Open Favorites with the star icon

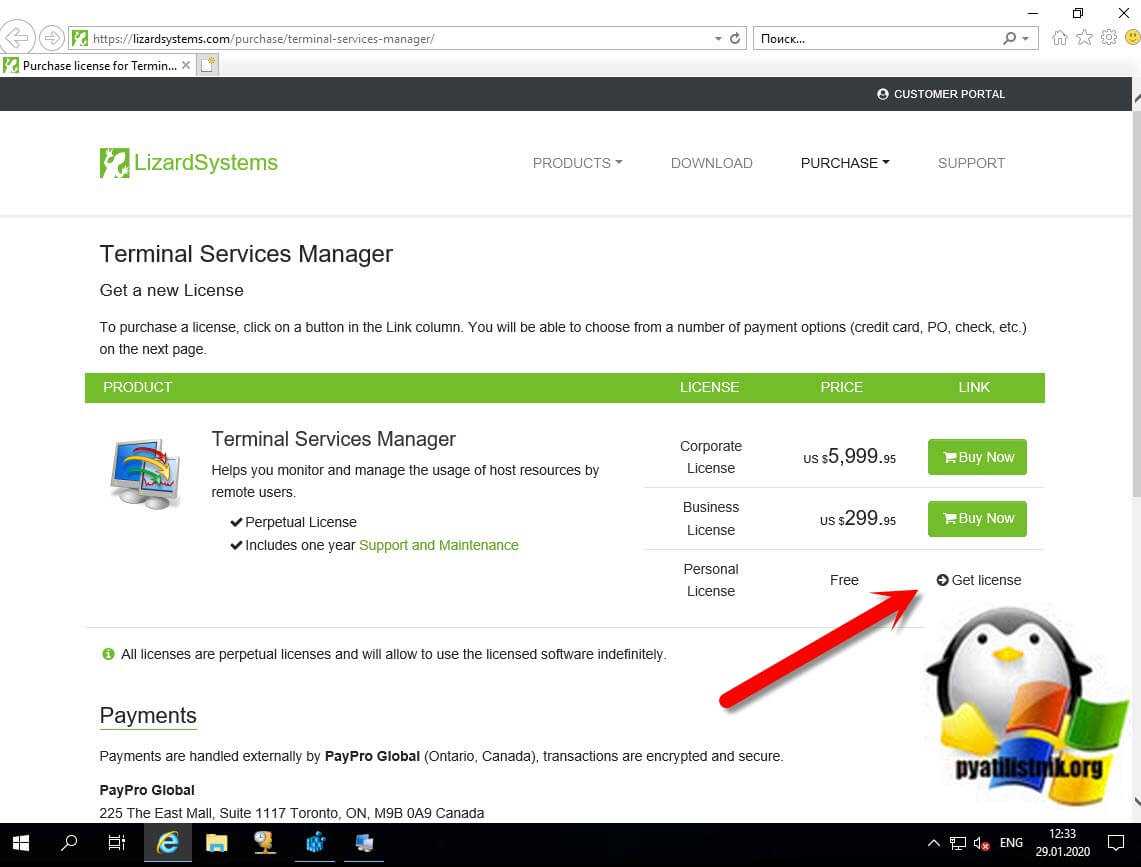(1084, 38)
